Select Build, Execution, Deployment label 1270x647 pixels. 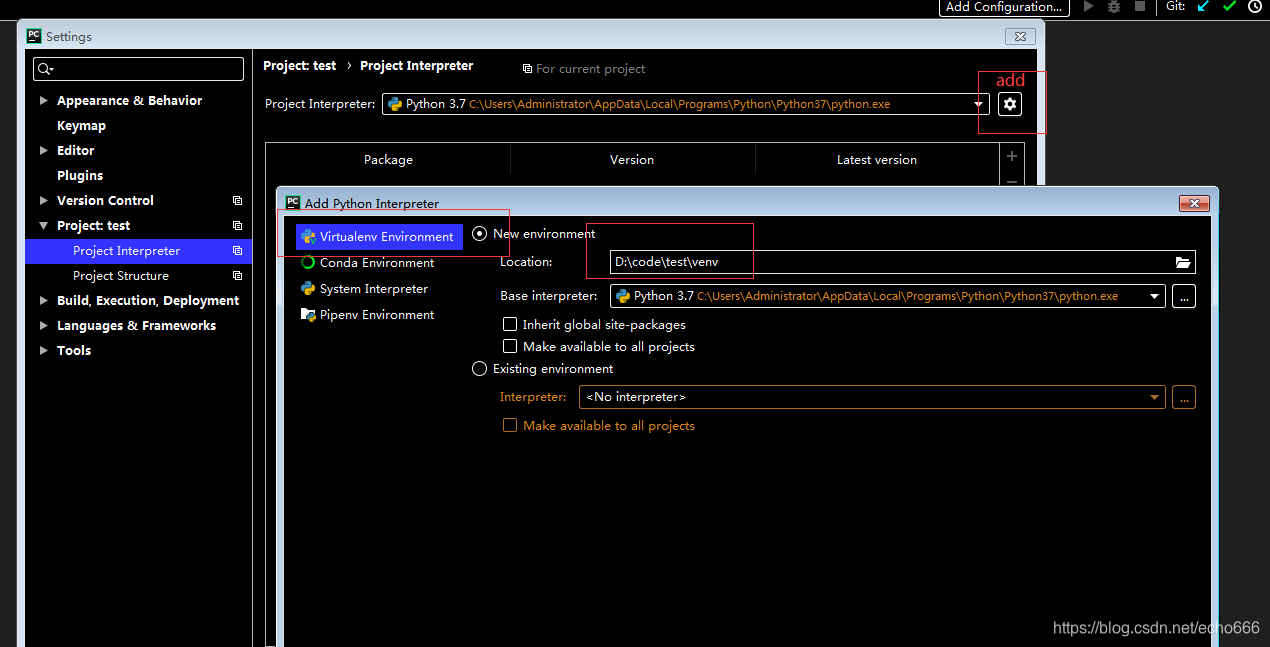point(148,300)
